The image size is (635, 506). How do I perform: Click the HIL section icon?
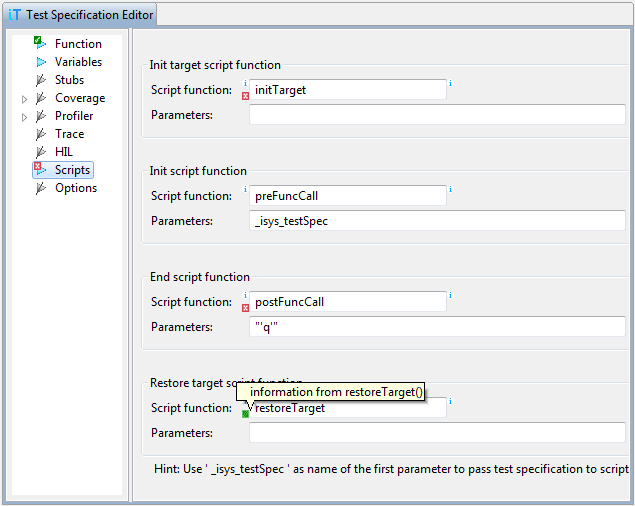pos(41,152)
